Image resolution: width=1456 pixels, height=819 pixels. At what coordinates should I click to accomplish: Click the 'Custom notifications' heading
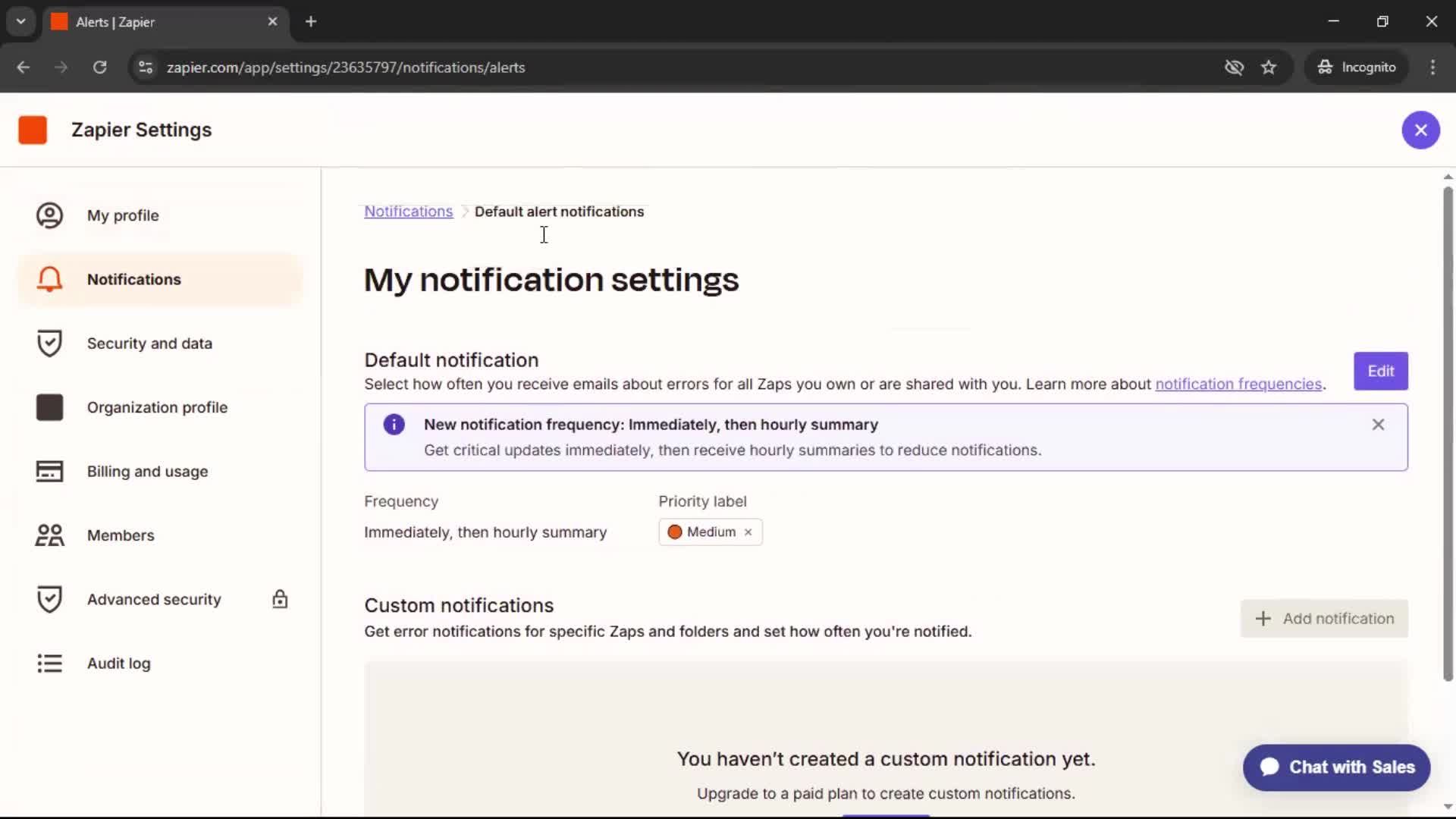pos(459,605)
